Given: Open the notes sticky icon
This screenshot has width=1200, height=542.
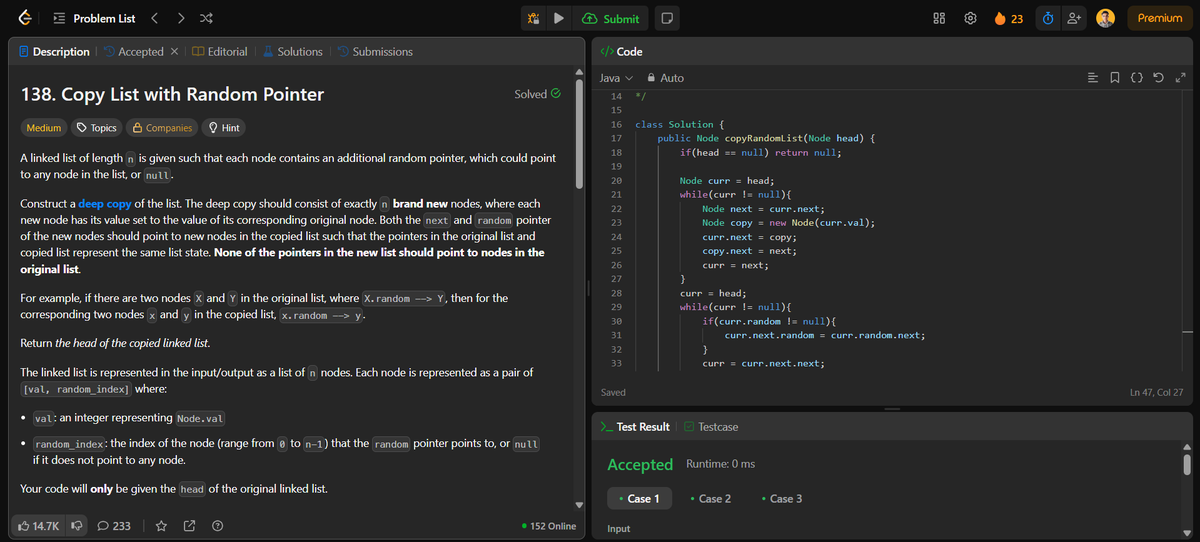Looking at the screenshot, I should click(667, 18).
